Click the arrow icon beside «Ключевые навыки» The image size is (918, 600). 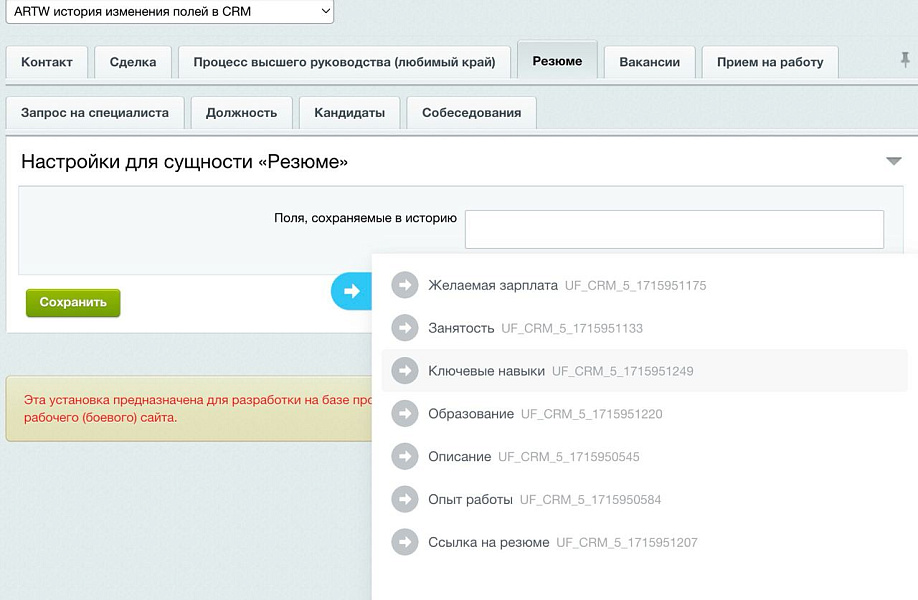pyautogui.click(x=404, y=370)
